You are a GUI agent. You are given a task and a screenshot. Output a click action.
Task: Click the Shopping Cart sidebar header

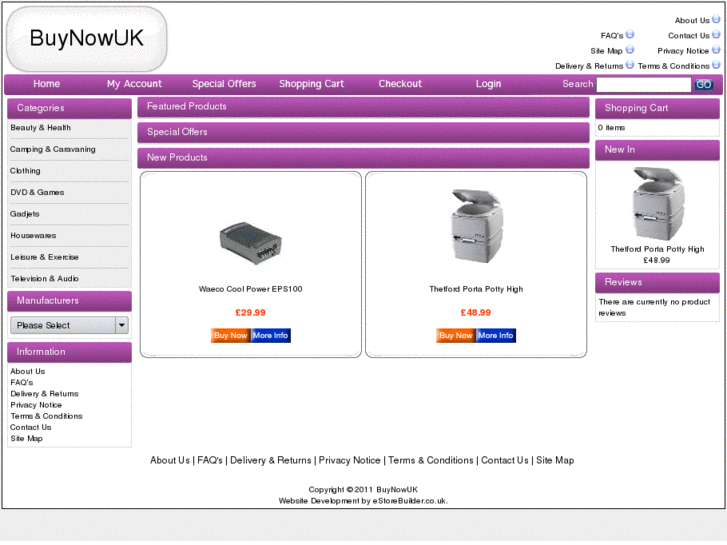[x=657, y=108]
